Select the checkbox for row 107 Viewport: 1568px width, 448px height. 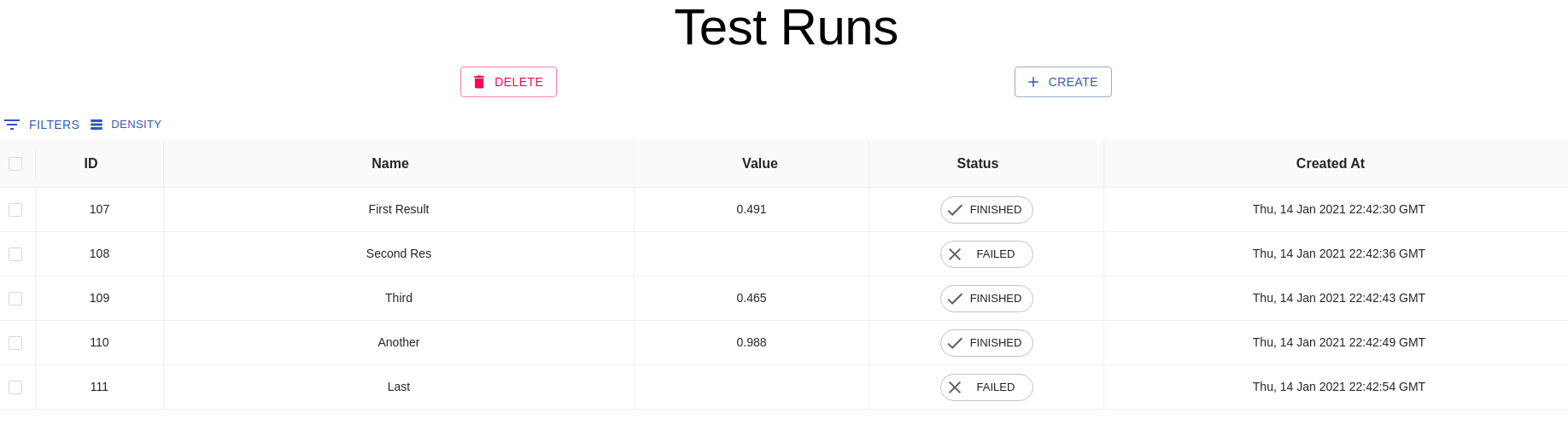[15, 210]
